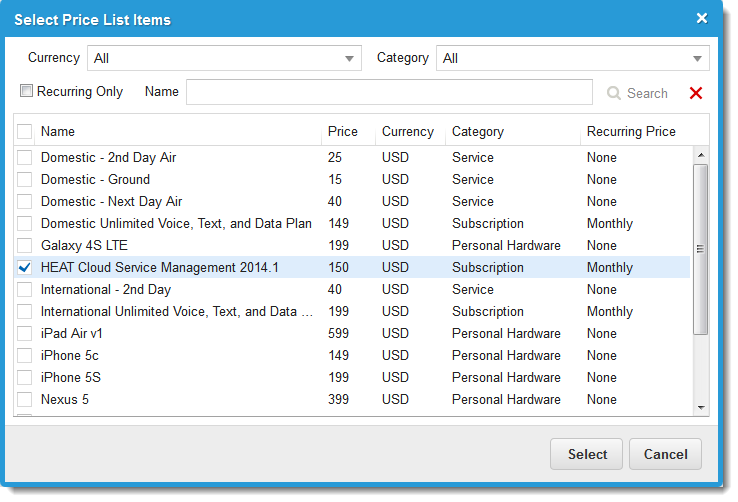The height and width of the screenshot is (502, 738).
Task: Check the iPhone 5S row checkbox
Action: [25, 378]
